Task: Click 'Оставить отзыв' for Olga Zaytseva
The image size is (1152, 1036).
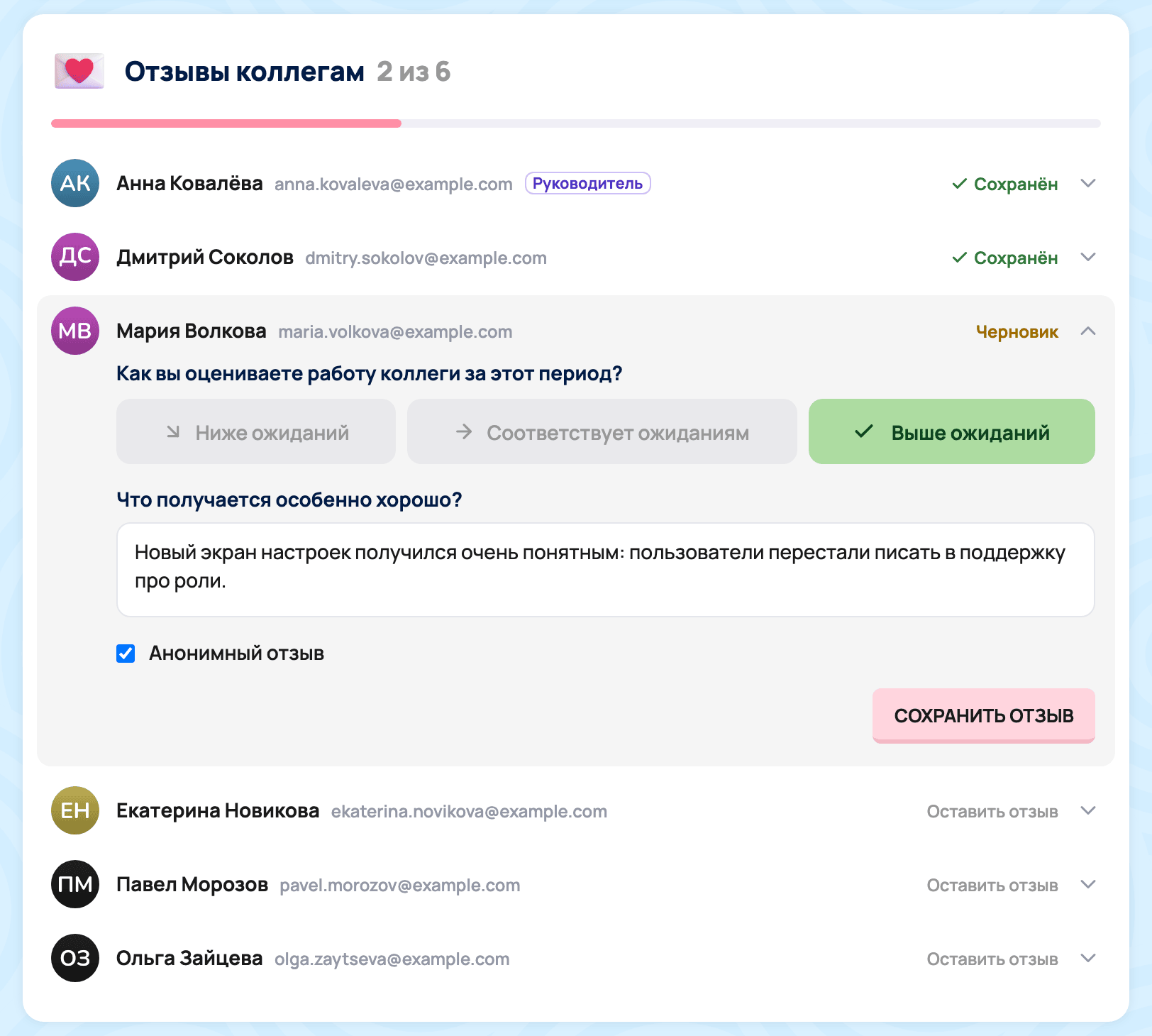Action: click(992, 959)
